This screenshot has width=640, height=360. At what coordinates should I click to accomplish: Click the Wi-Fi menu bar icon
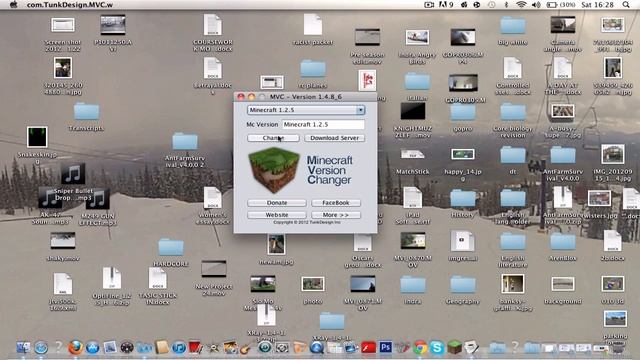[521, 4]
